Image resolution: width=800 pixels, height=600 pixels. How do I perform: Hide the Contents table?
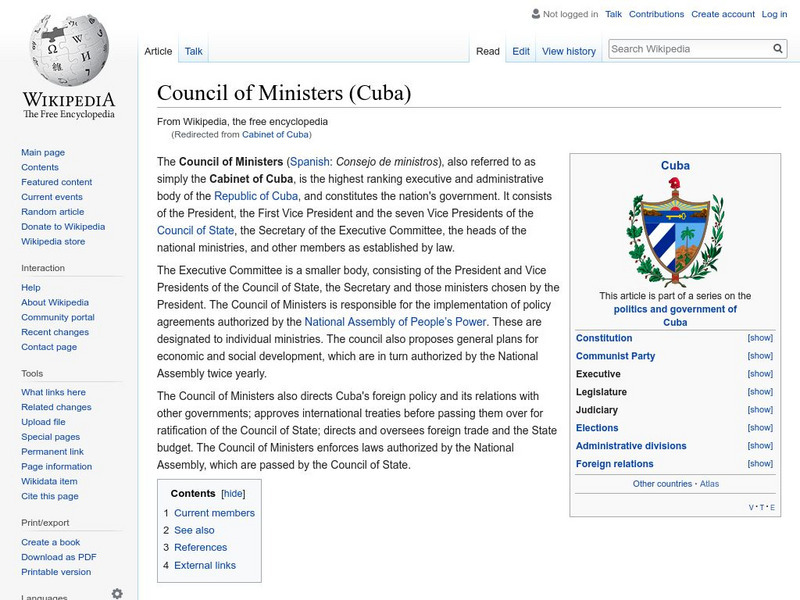[233, 493]
